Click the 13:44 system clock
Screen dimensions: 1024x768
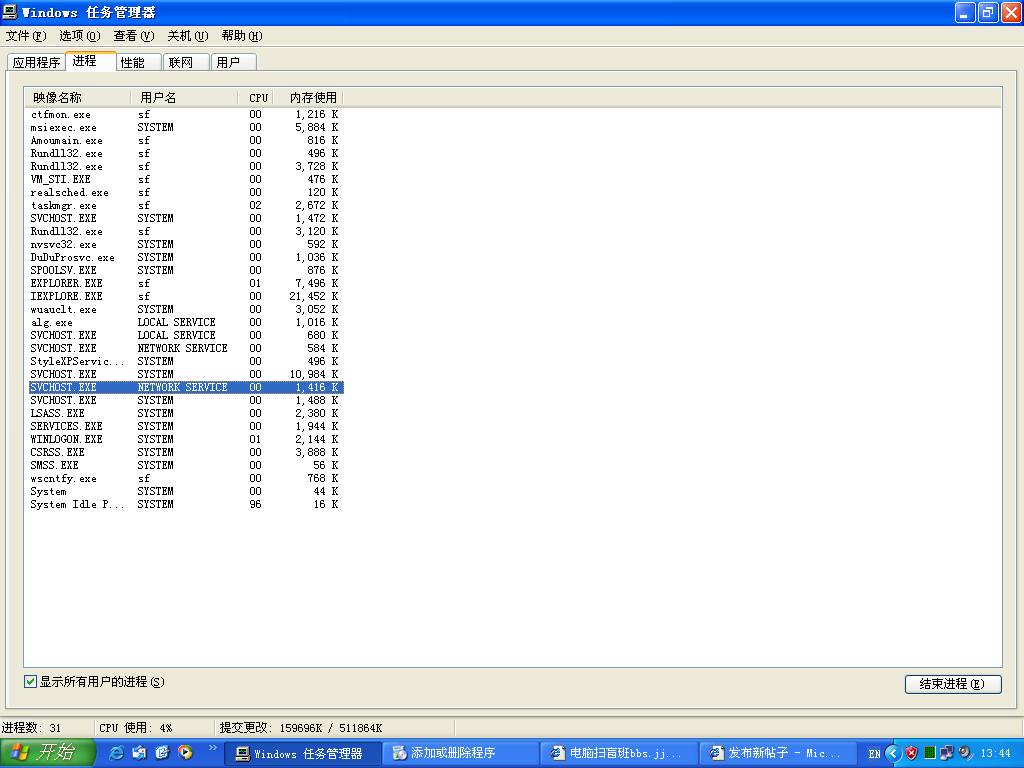(x=995, y=754)
